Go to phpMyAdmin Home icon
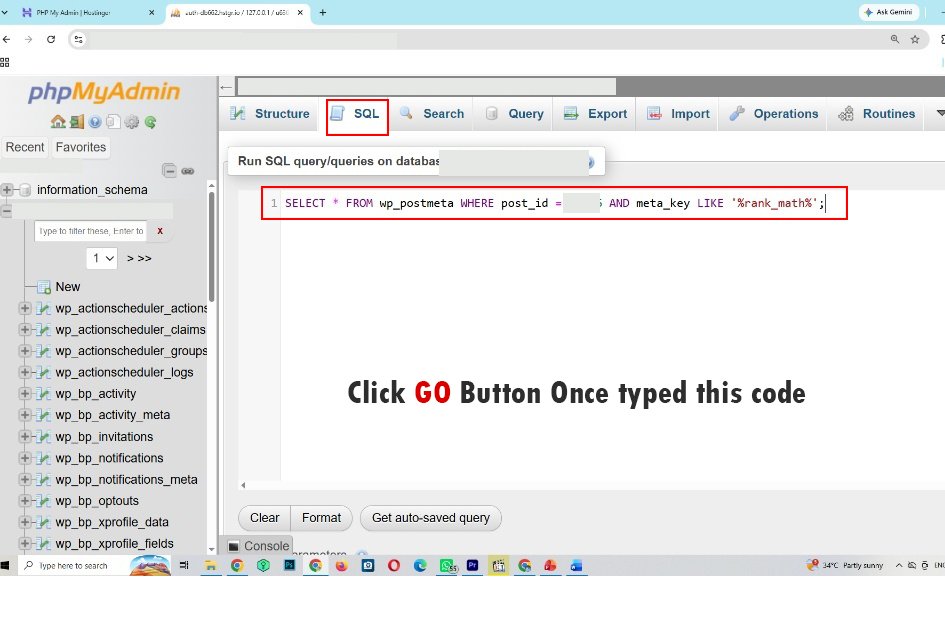 coord(58,122)
